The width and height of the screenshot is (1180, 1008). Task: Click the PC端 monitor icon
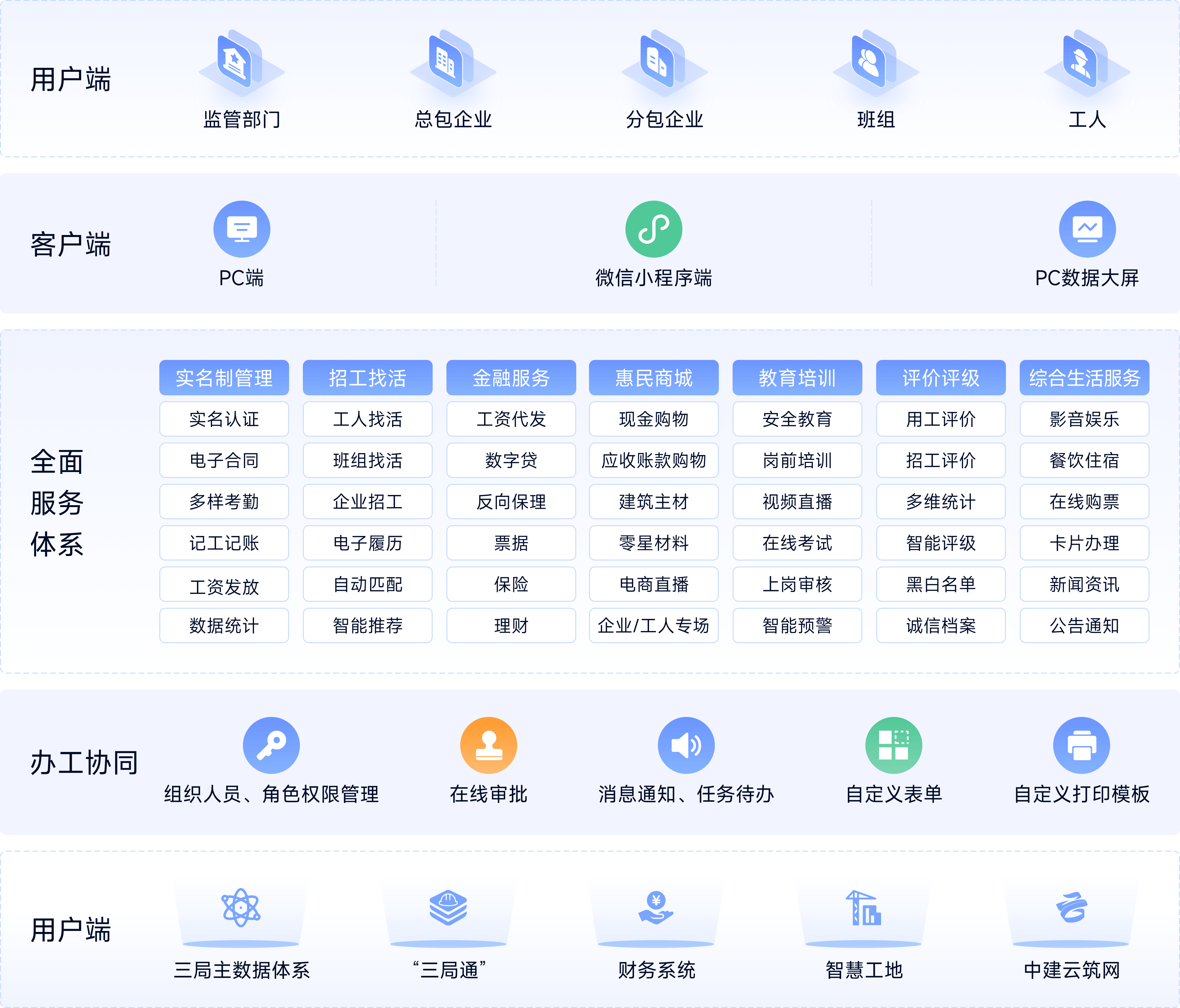point(242,229)
